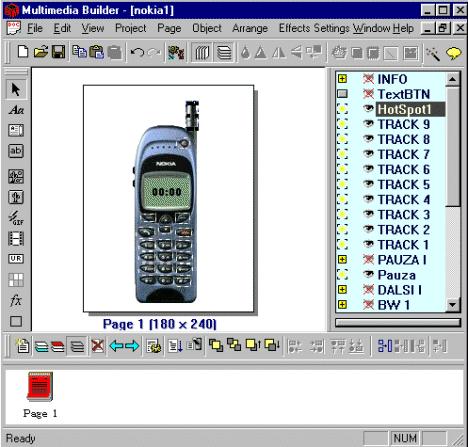Click the stacked layers view icon

click(224, 52)
